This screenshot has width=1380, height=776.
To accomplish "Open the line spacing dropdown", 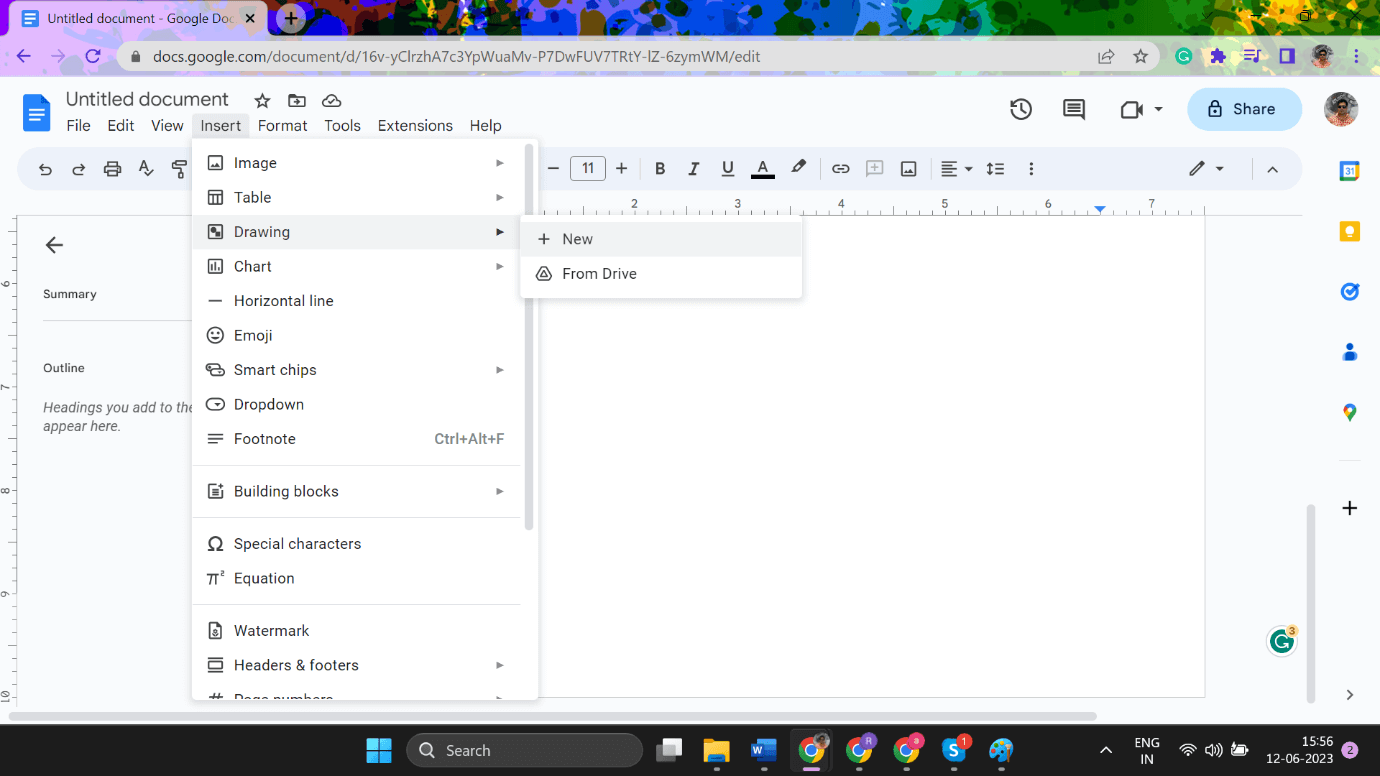I will coord(995,168).
